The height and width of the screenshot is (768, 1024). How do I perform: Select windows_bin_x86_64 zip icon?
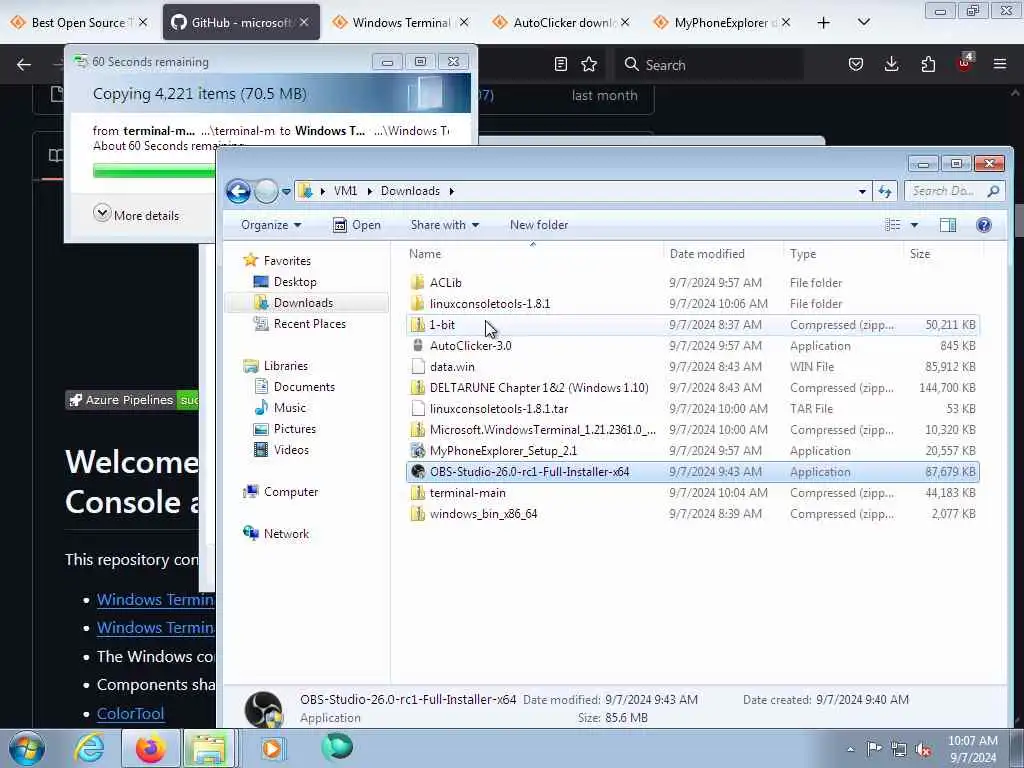(x=418, y=514)
